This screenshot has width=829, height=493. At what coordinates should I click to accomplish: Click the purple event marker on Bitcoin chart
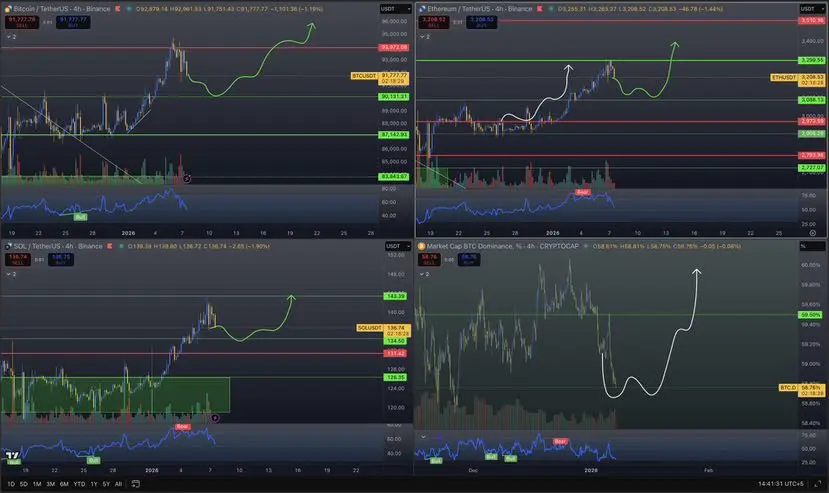tap(187, 179)
